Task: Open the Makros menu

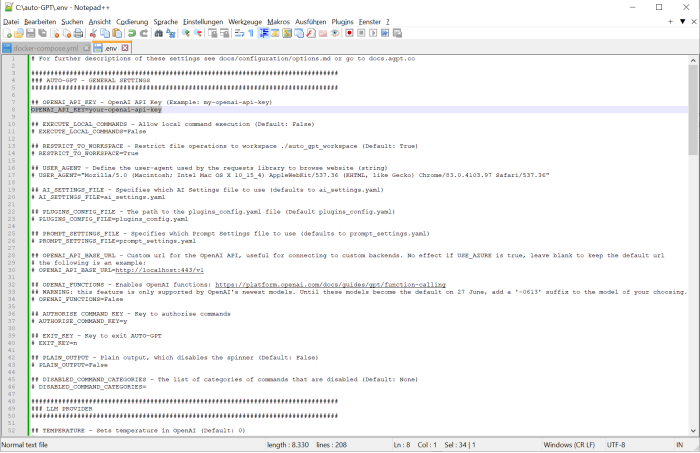Action: click(x=279, y=22)
